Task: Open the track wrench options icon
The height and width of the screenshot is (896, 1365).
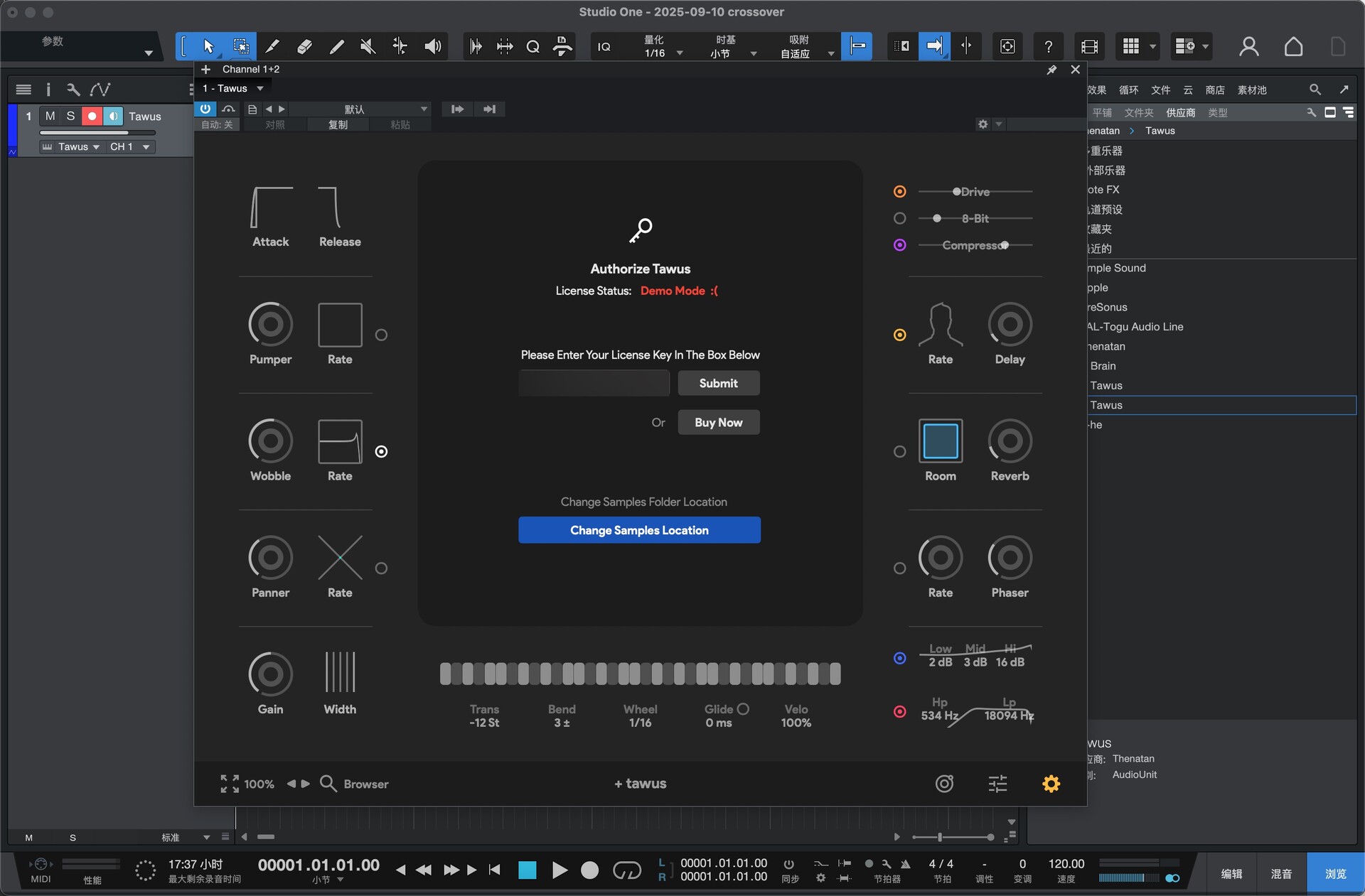Action: (x=73, y=90)
